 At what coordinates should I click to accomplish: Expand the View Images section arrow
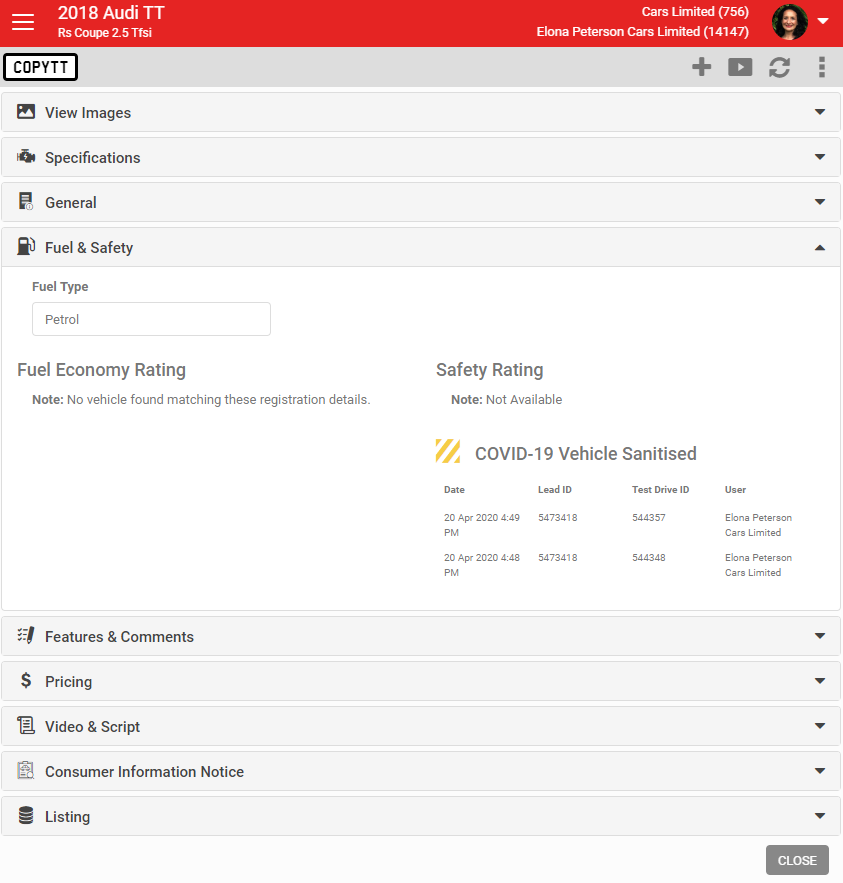tap(820, 112)
